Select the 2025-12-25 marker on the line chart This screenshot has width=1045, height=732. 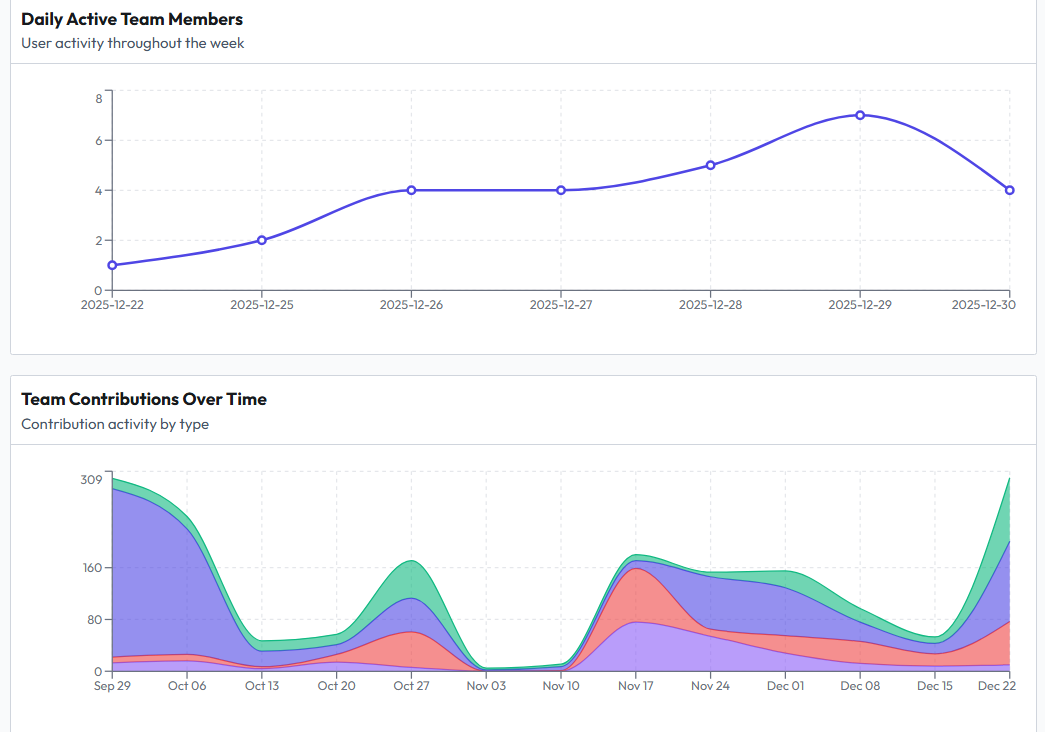coord(261,240)
